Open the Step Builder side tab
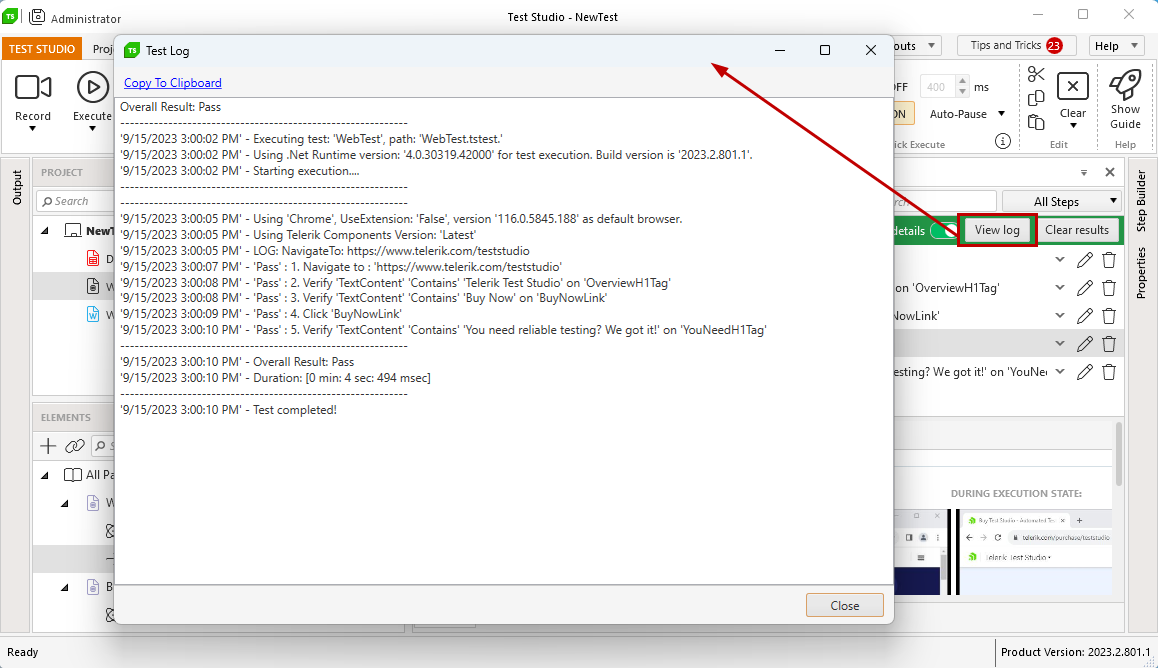This screenshot has height=668, width=1158. coord(1141,202)
